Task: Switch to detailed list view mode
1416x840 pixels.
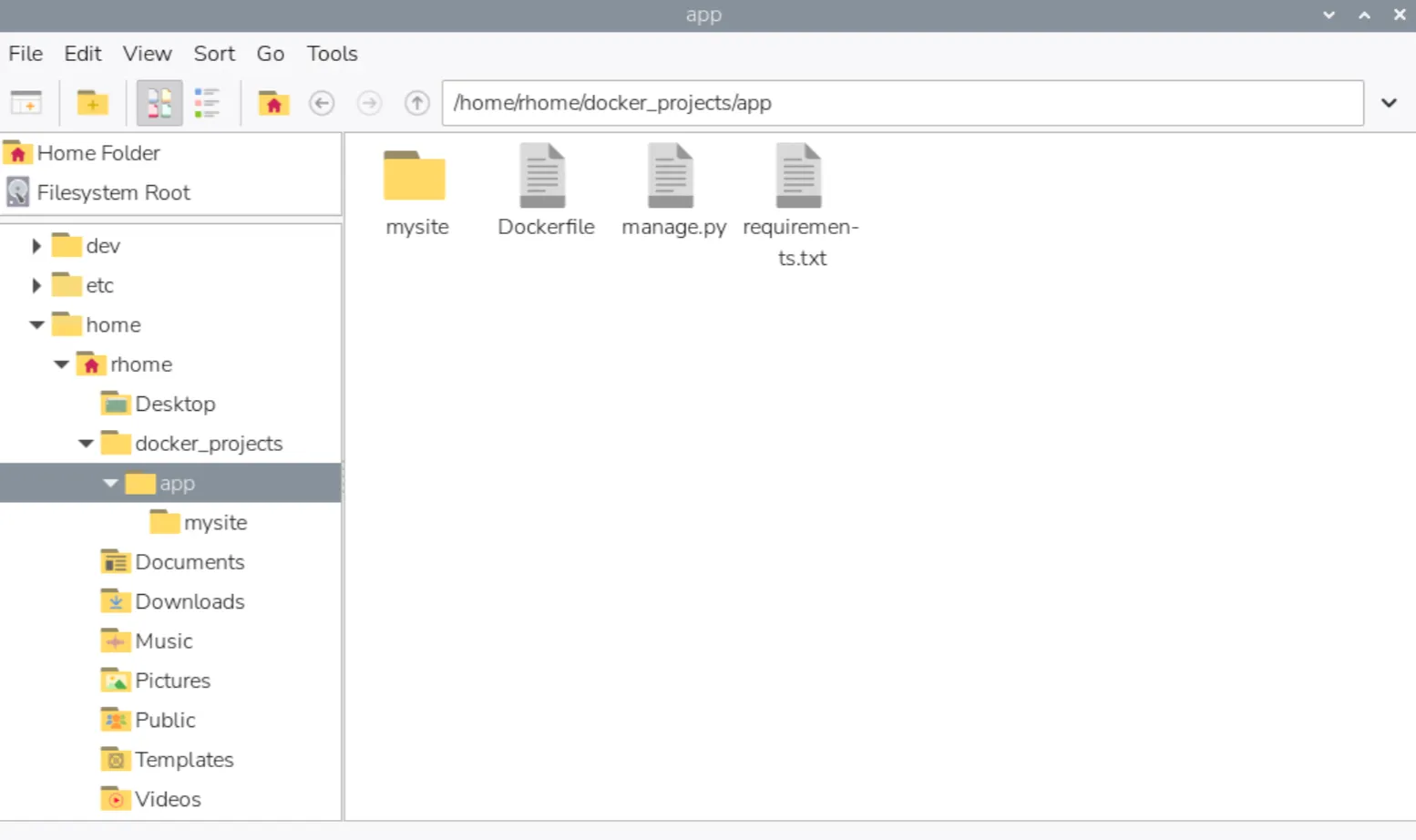Action: coord(207,103)
